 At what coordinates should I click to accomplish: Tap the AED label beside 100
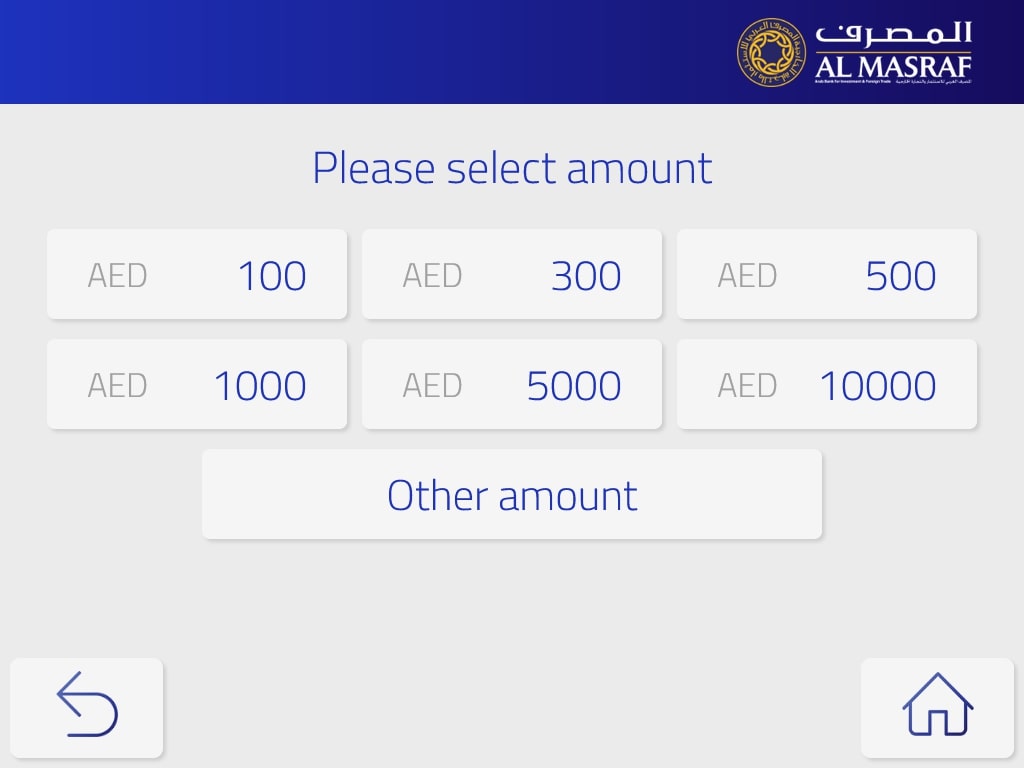(x=117, y=275)
